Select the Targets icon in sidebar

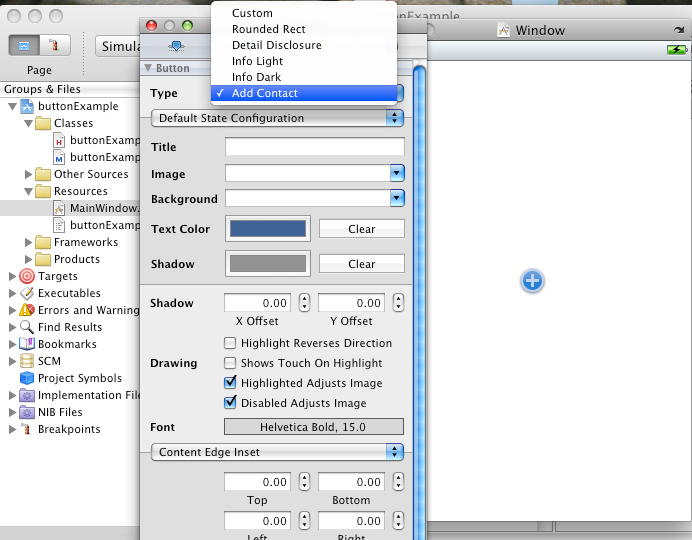pyautogui.click(x=27, y=276)
